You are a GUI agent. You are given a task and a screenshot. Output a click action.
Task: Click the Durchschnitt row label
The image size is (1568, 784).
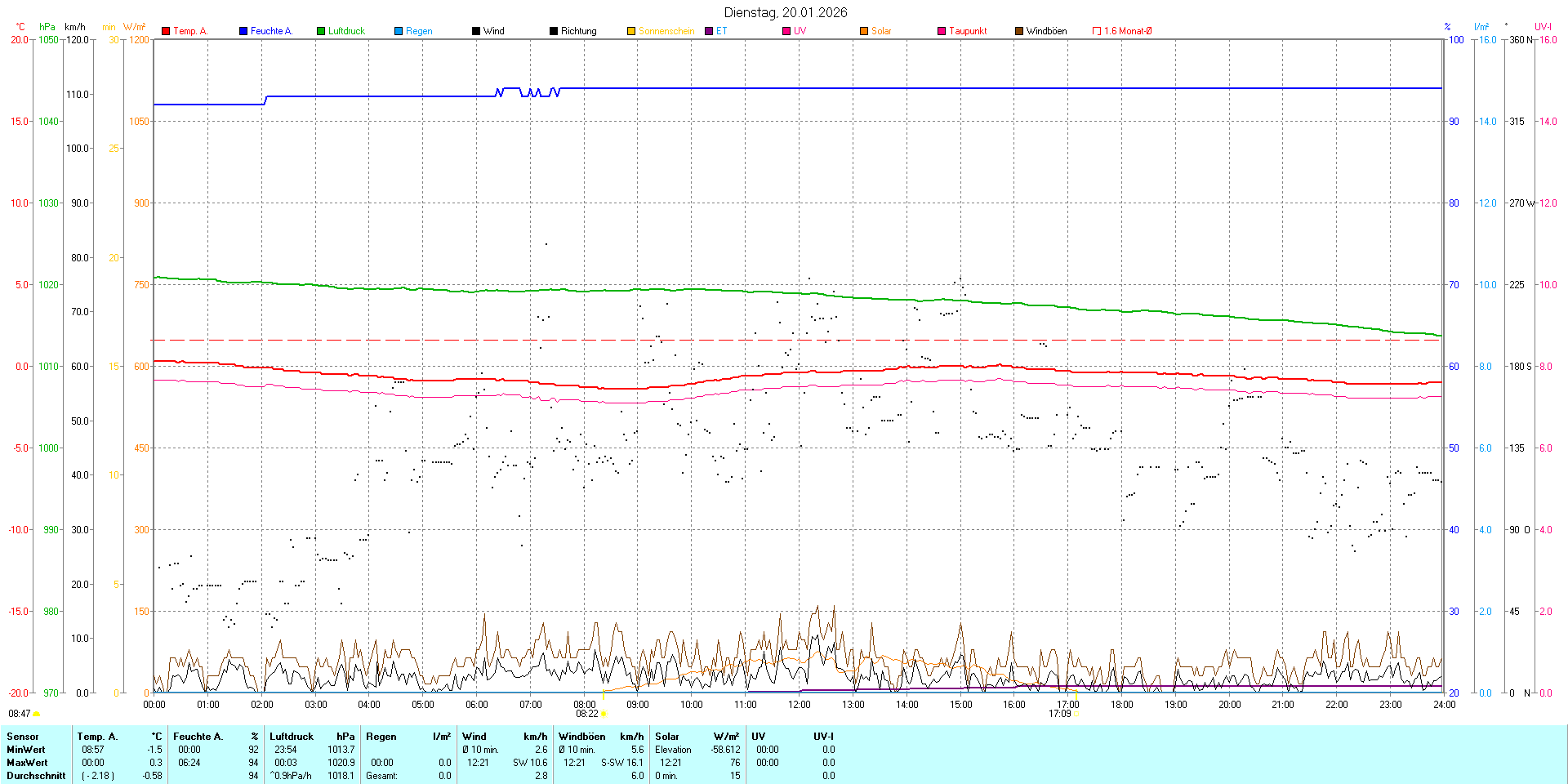coord(36,776)
